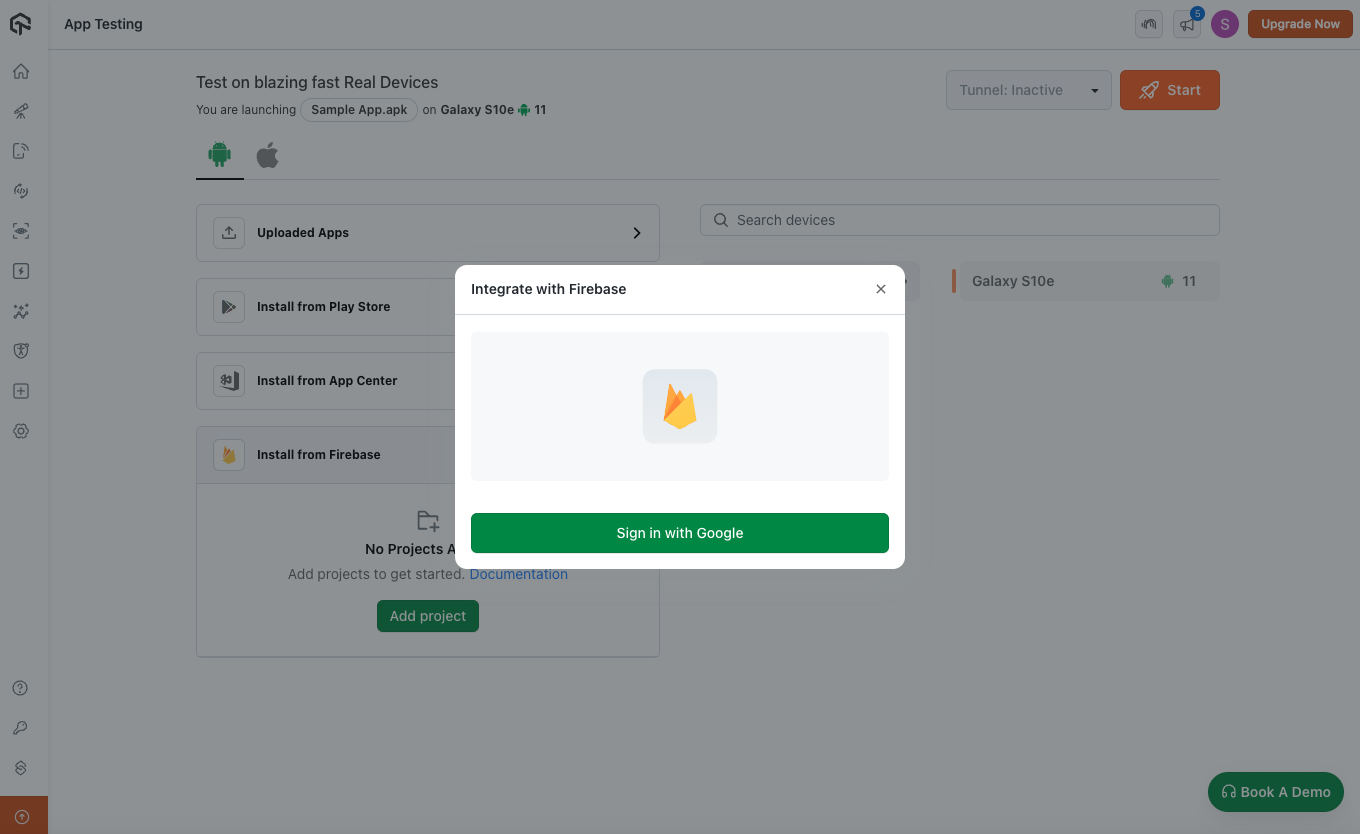Switch to the Apple iOS tab

coord(267,155)
